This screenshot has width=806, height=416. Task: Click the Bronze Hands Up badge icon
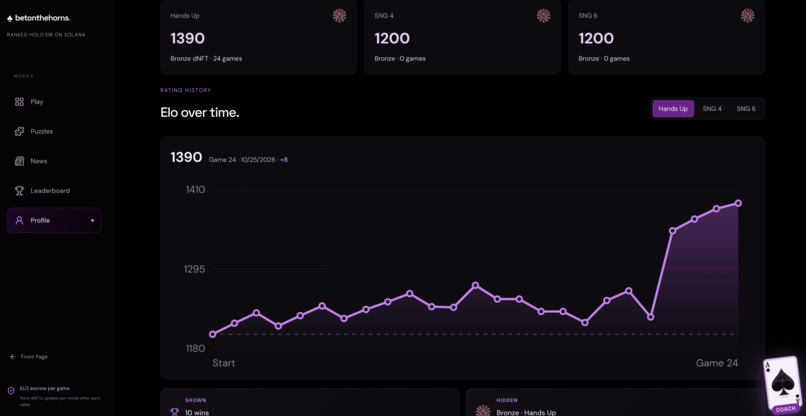pyautogui.click(x=483, y=411)
